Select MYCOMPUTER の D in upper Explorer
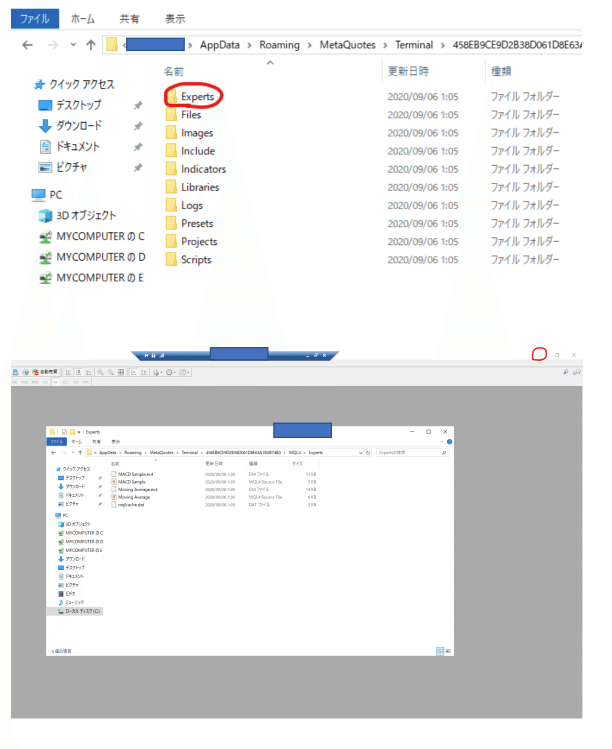This screenshot has height=749, width=612. [x=92, y=257]
